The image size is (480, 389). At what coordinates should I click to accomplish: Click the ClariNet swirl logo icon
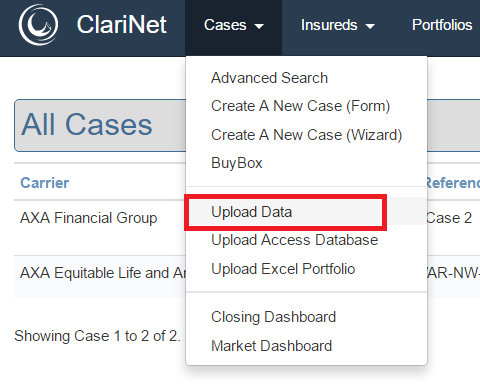(x=38, y=25)
